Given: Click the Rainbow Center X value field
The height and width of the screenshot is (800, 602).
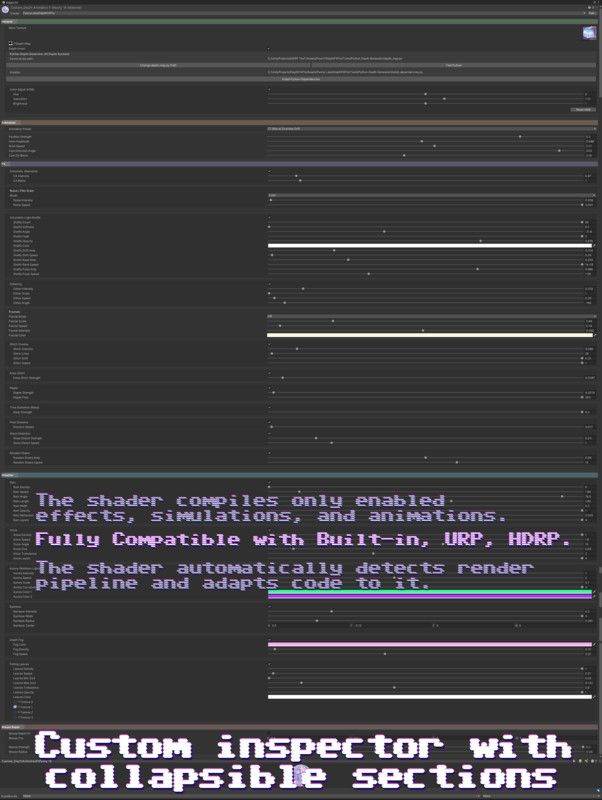Looking at the screenshot, I should 309,626.
